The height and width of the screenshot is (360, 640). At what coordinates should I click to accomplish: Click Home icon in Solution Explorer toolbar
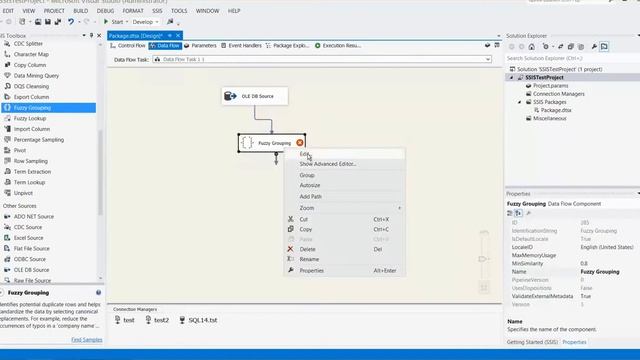[x=531, y=47]
